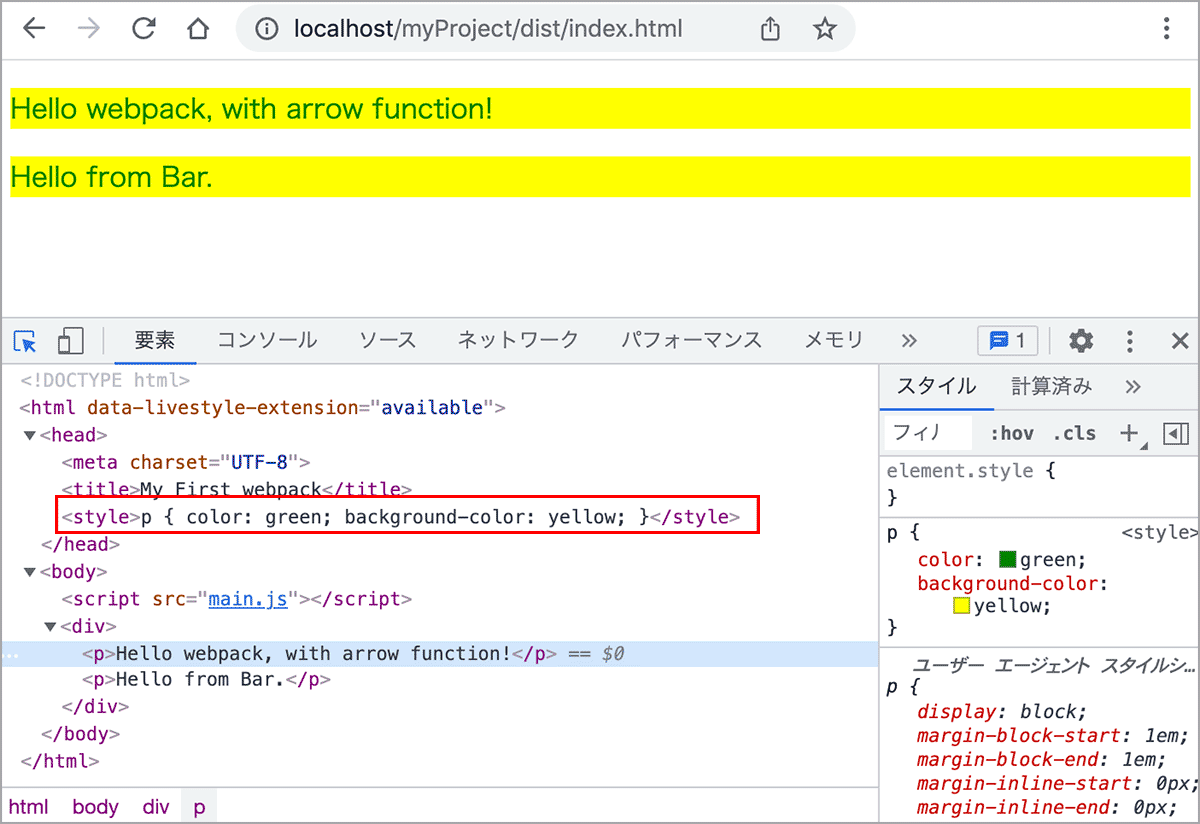Viewport: 1200px width, 824px height.
Task: Click the DOCTYPE html line
Action: coord(105,380)
